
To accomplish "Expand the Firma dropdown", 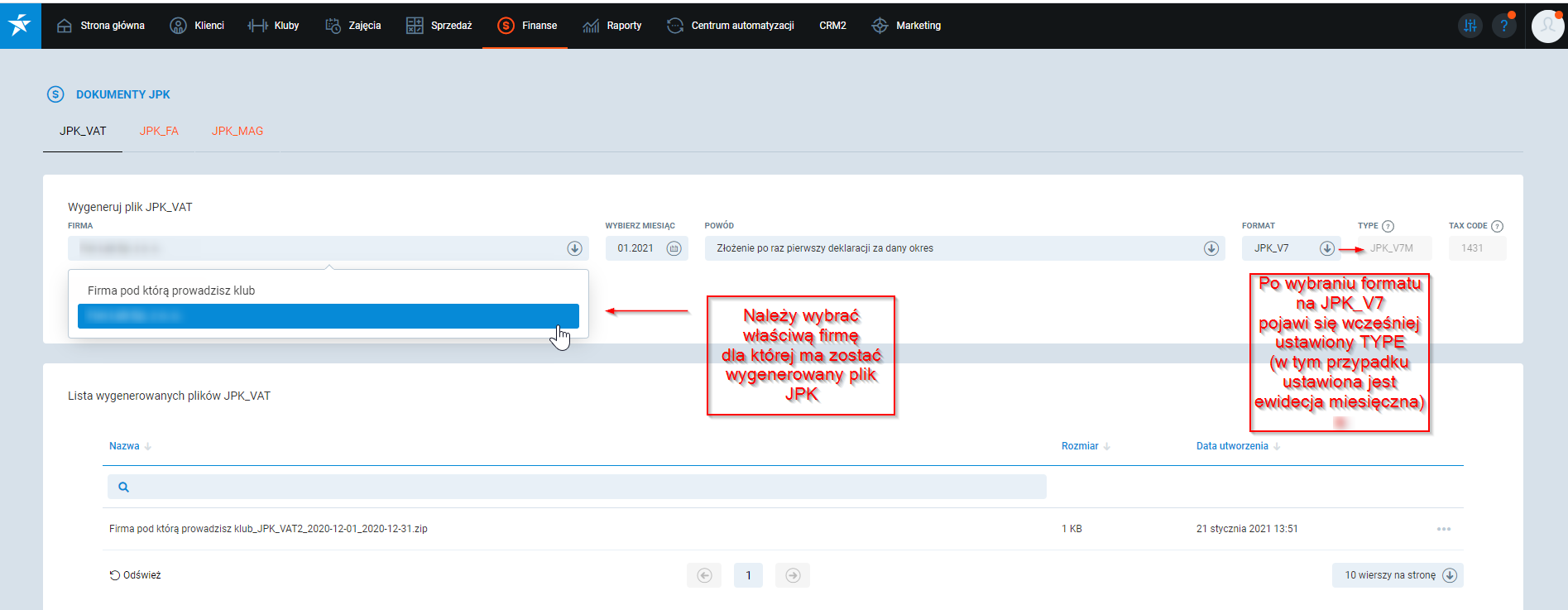I will (x=574, y=248).
